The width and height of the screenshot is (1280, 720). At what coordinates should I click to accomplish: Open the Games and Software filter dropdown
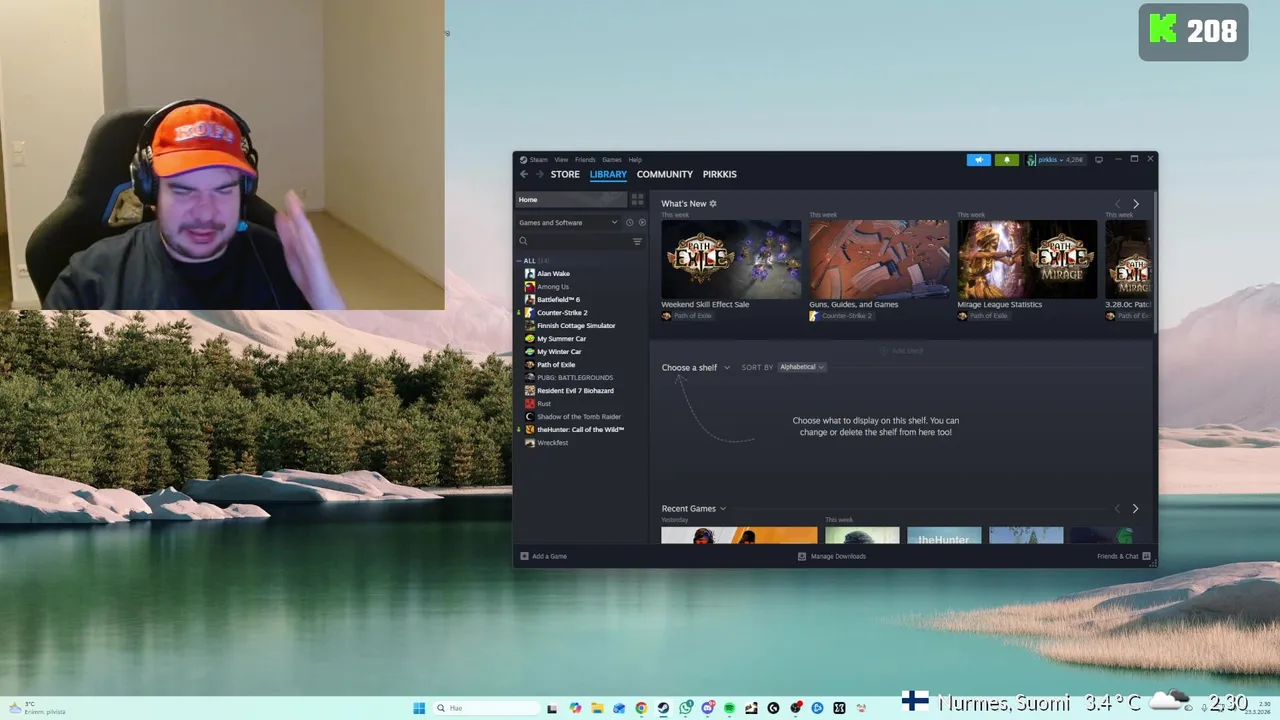pos(568,223)
